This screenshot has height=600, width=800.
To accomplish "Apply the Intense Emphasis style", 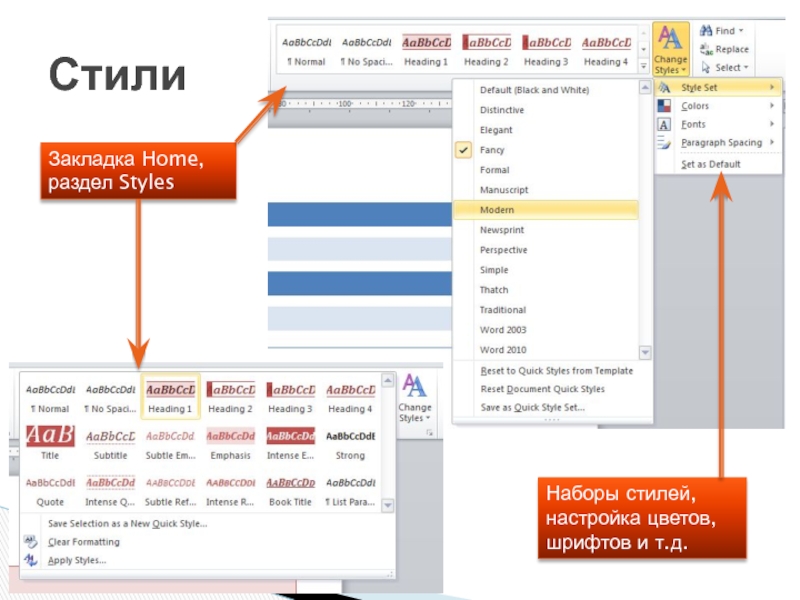I will click(290, 443).
